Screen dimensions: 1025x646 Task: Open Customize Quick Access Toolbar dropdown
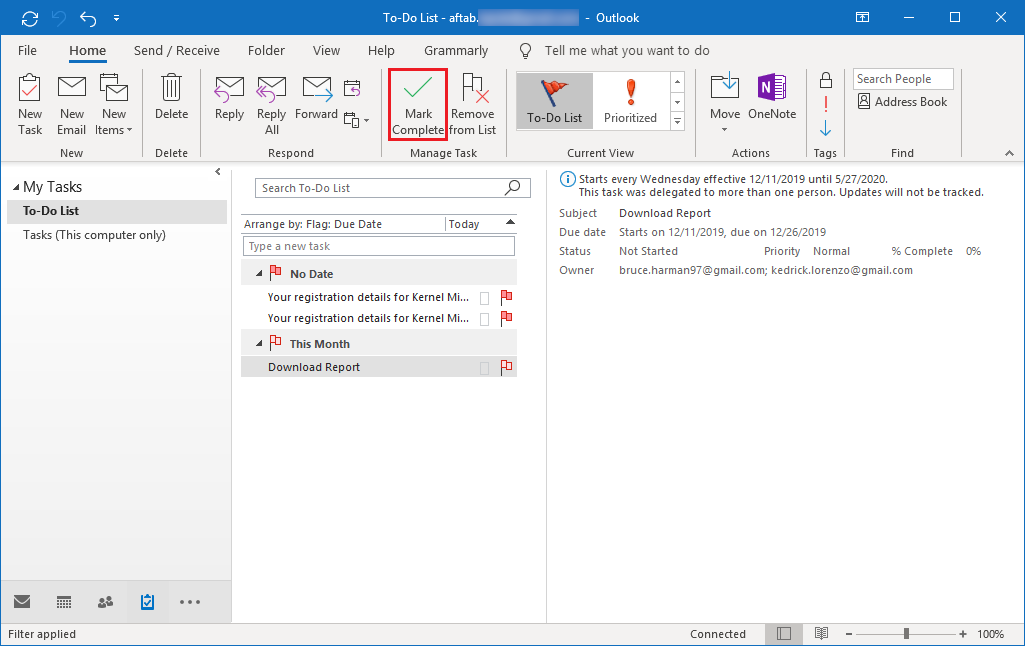coord(116,18)
